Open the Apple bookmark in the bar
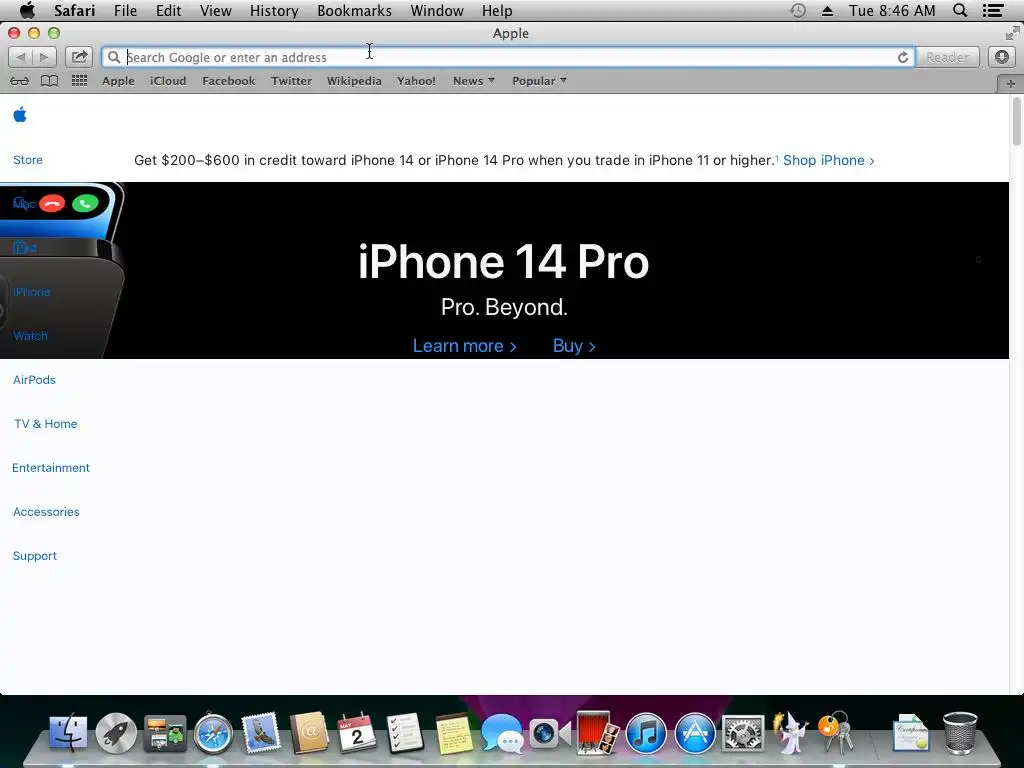This screenshot has width=1024, height=768. [118, 81]
